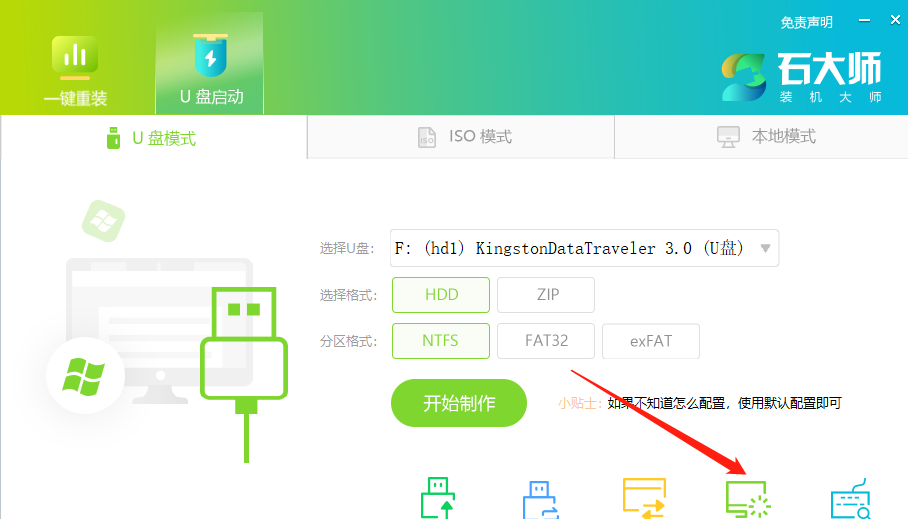The width and height of the screenshot is (908, 519).
Task: Click the keyboard search icon
Action: pos(851,499)
